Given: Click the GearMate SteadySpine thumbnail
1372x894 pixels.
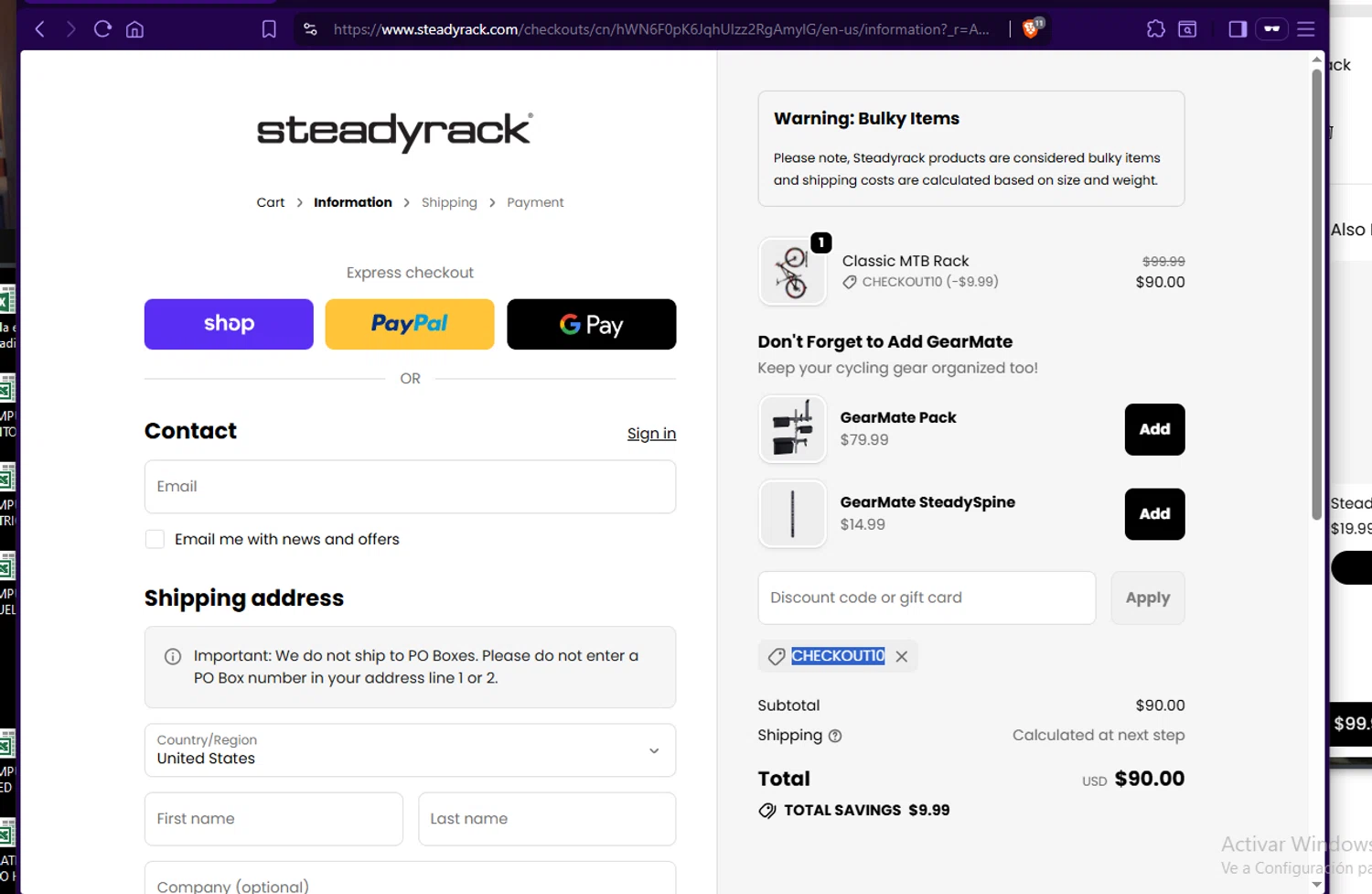Looking at the screenshot, I should click(x=793, y=514).
